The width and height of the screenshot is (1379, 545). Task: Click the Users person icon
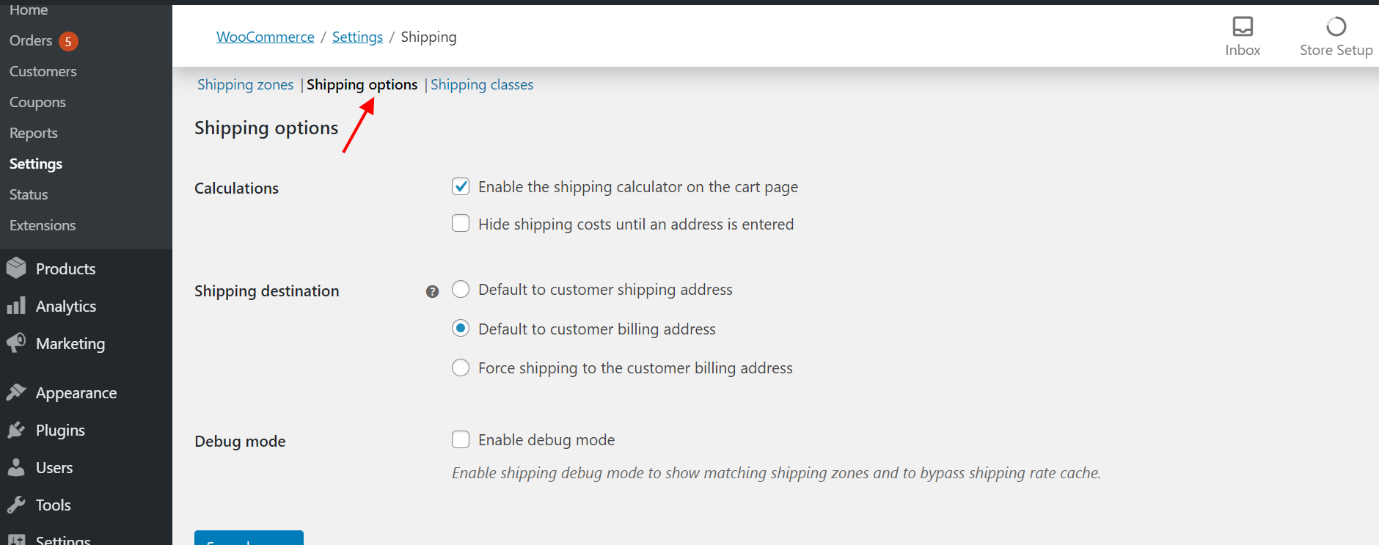pyautogui.click(x=15, y=467)
